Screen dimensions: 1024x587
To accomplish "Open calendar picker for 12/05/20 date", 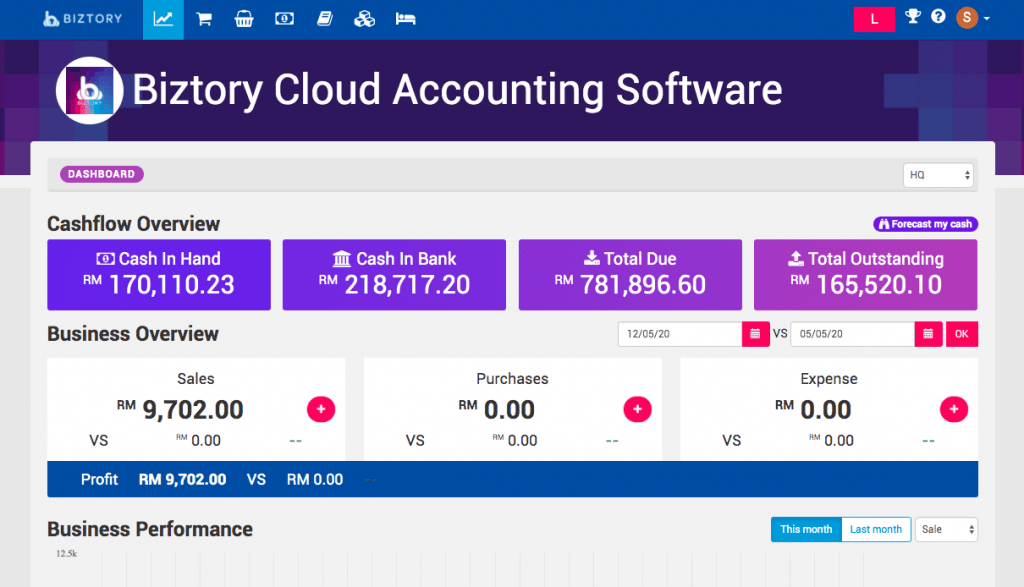I will point(756,334).
